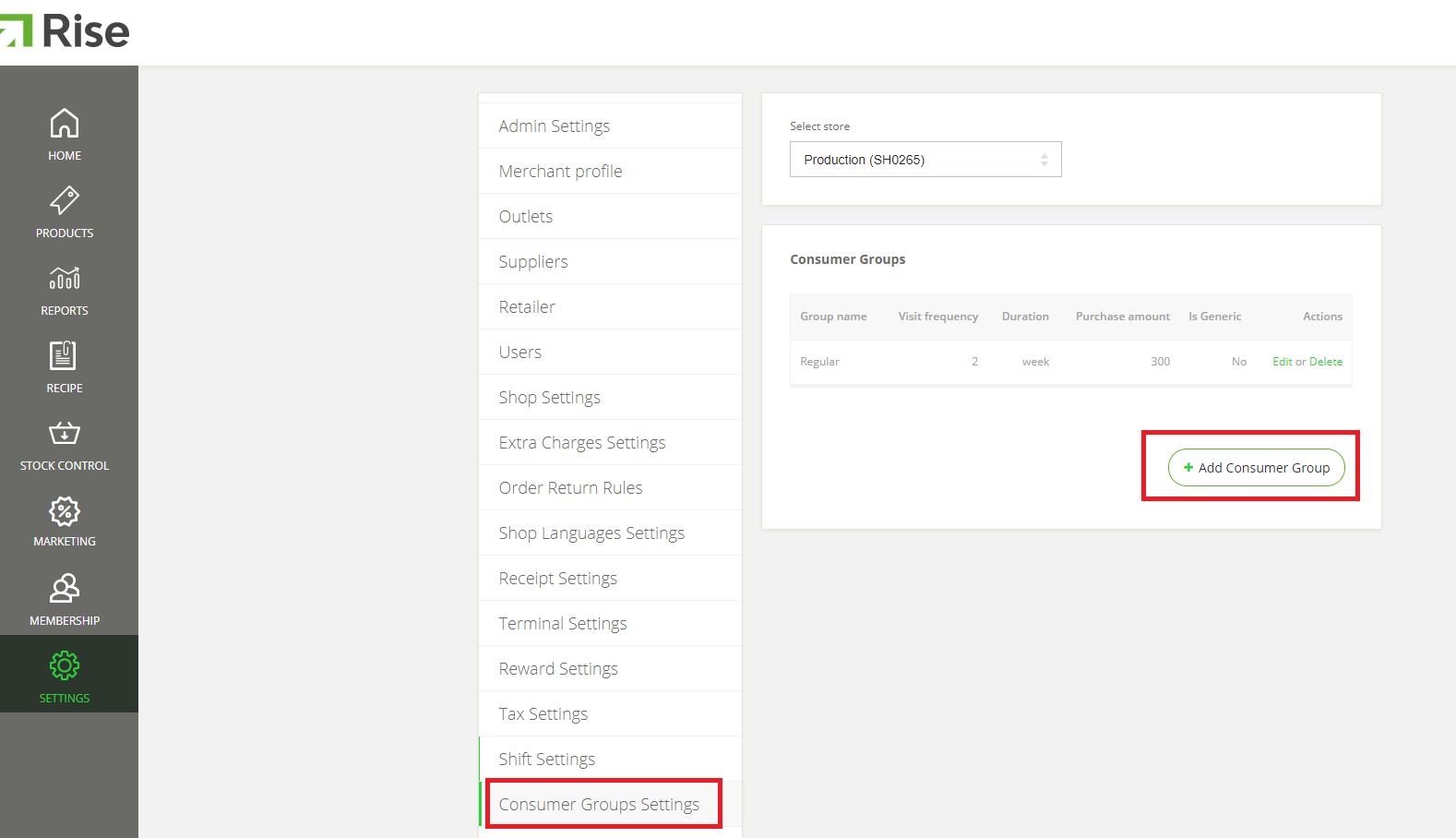This screenshot has height=838, width=1456.
Task: Click the STOCK CONTROL sidebar label
Action: pos(65,466)
